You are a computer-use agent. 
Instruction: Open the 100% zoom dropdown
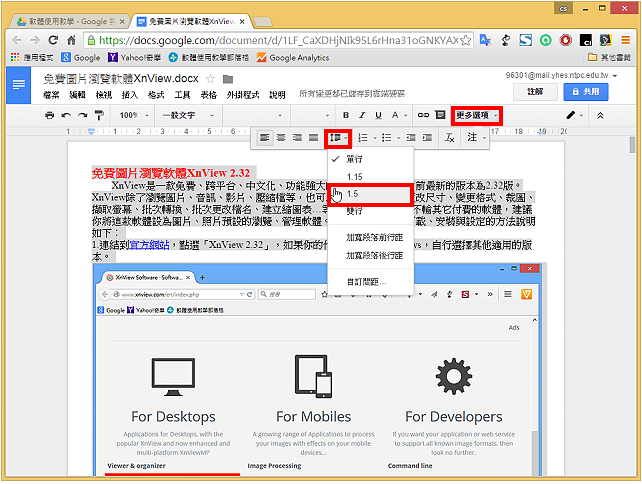point(133,115)
